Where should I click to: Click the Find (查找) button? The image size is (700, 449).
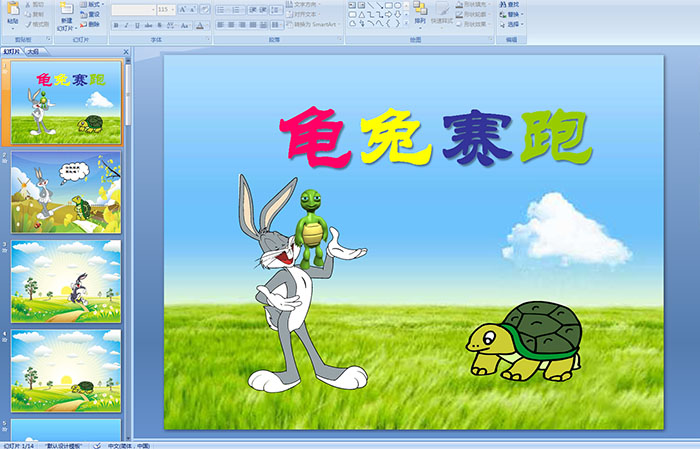[x=509, y=4]
